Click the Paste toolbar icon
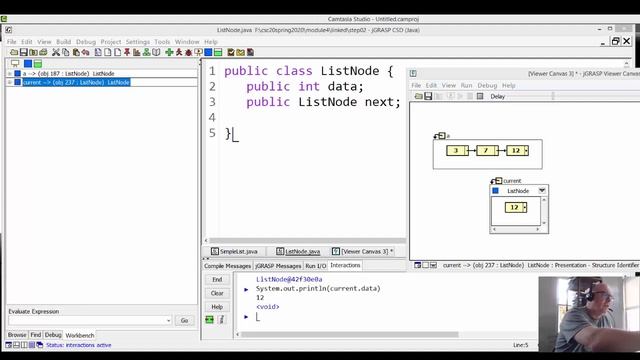Screen dimensions: 640x360 point(76,52)
